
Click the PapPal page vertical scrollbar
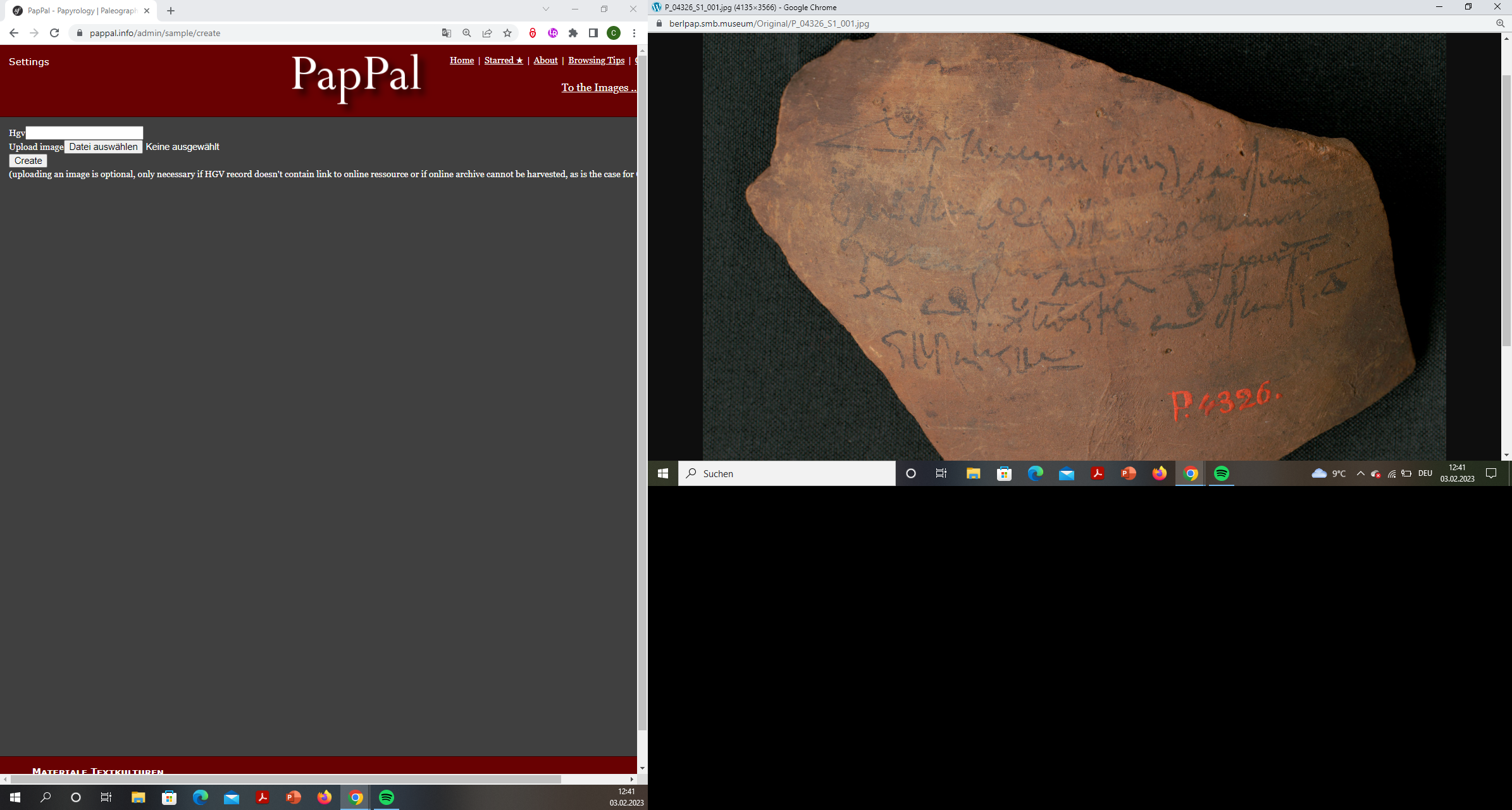(x=642, y=392)
